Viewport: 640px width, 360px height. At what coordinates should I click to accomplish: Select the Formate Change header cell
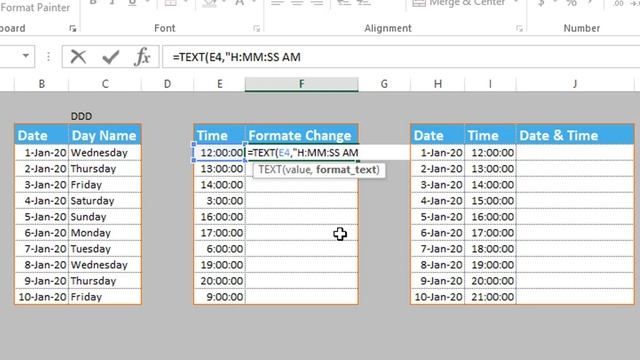pyautogui.click(x=302, y=136)
